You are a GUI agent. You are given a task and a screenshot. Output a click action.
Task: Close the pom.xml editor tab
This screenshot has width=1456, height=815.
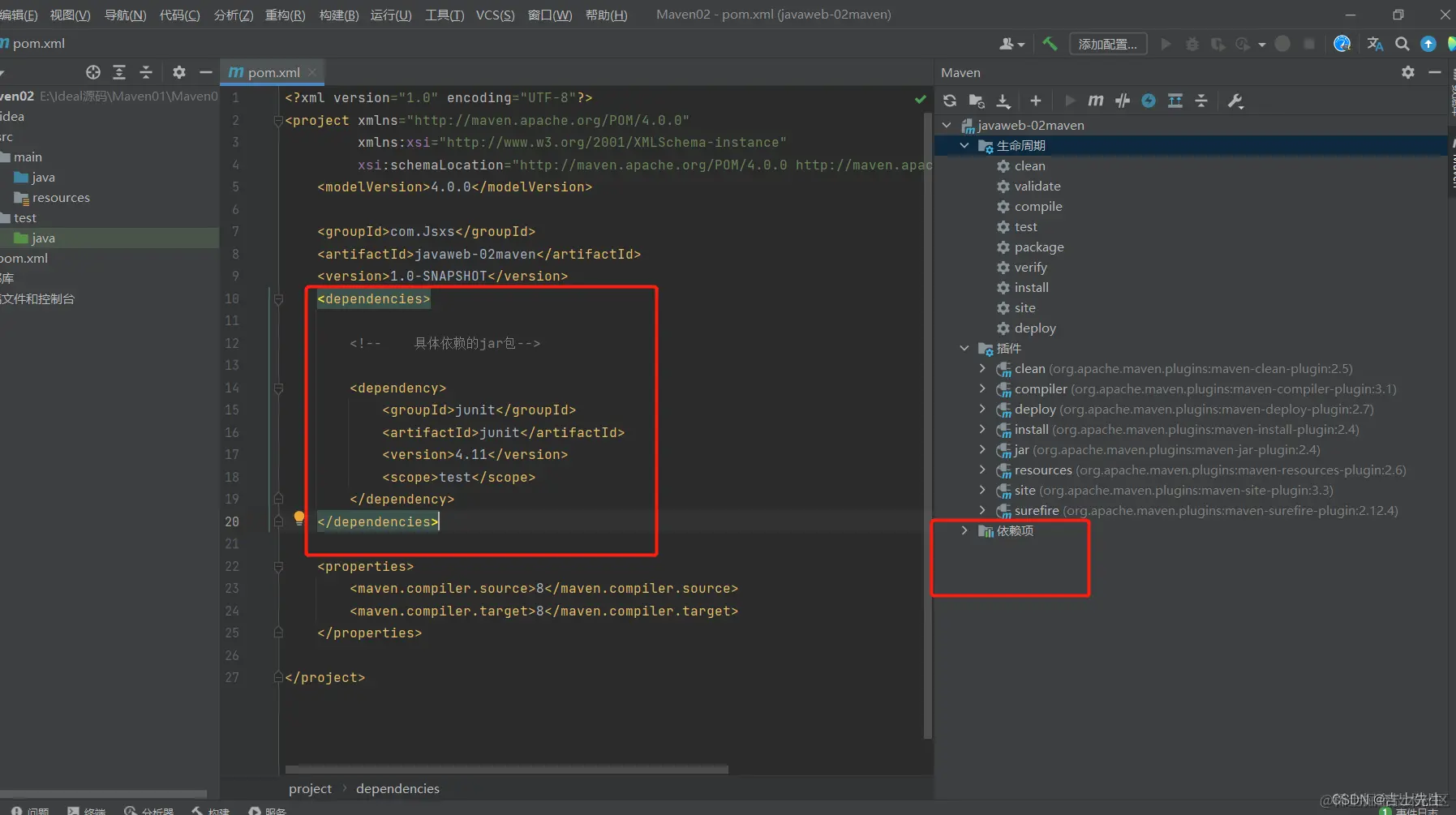tap(312, 72)
